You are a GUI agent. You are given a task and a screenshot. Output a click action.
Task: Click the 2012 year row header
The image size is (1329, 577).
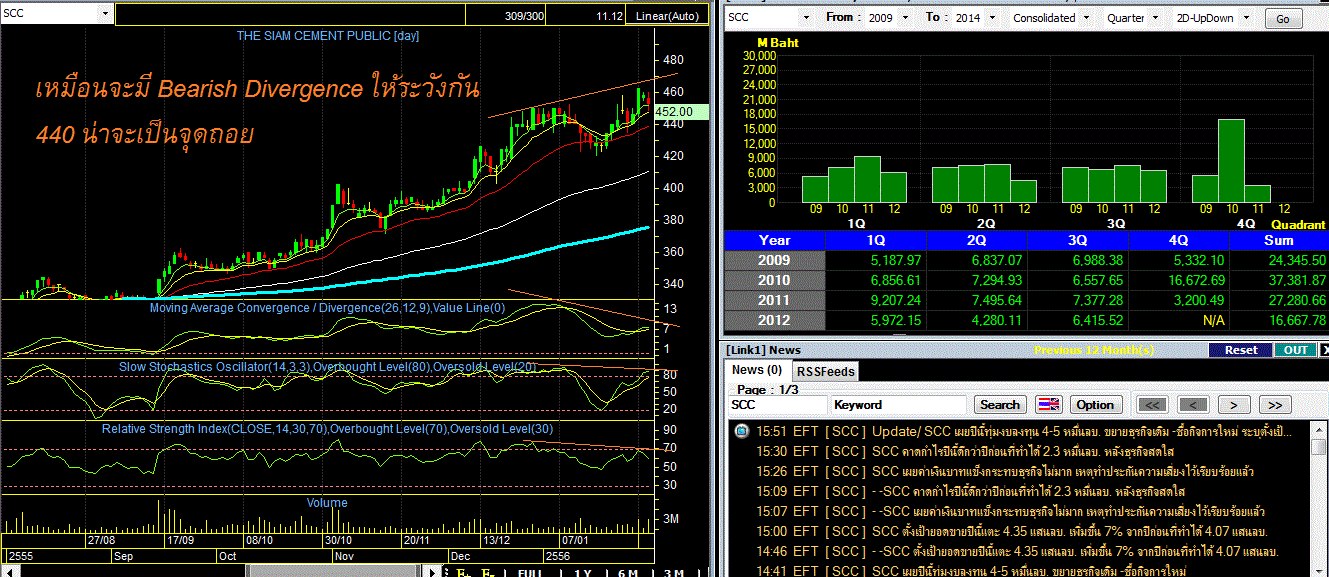pos(775,320)
